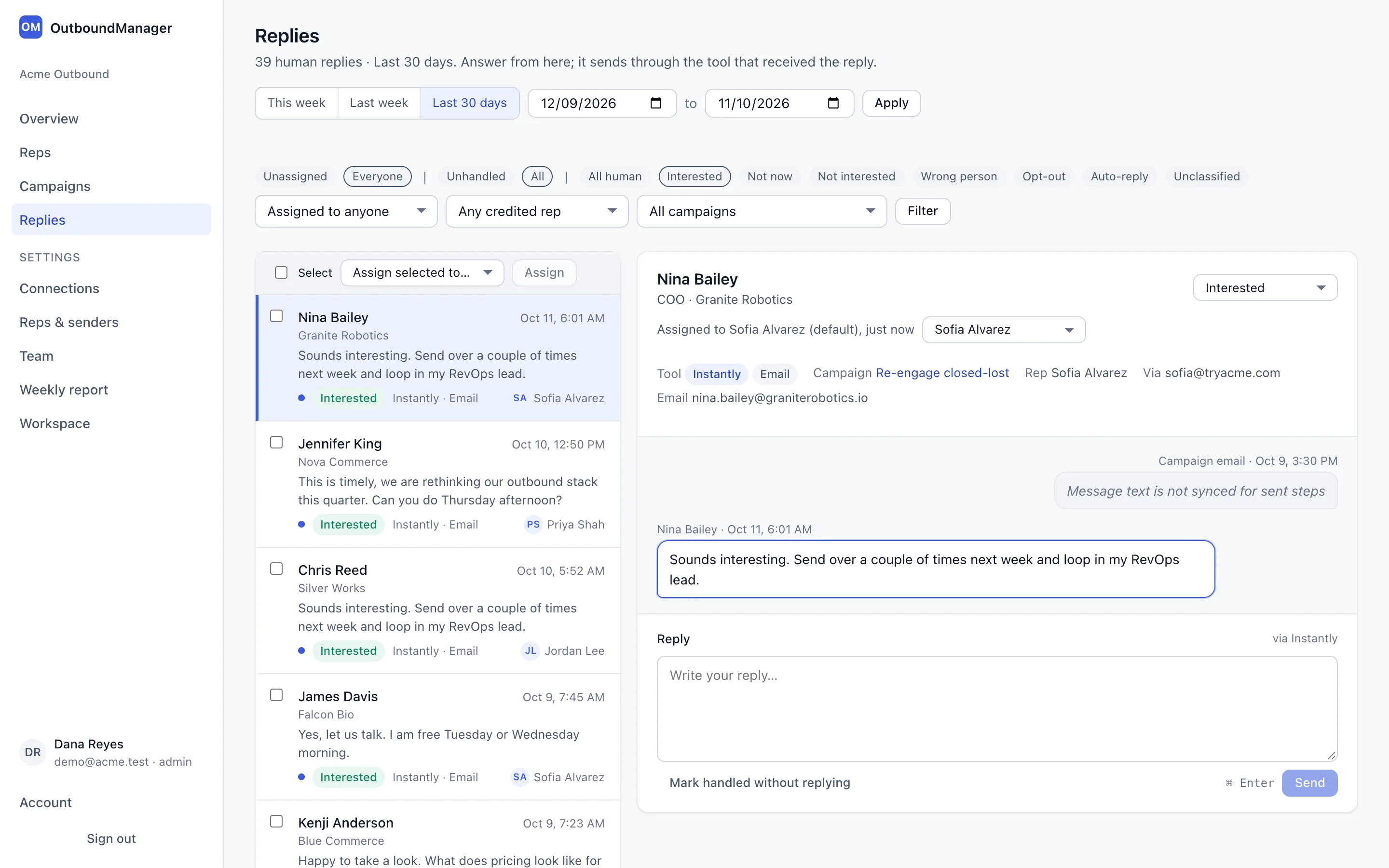The width and height of the screenshot is (1389, 868).
Task: Open calendar picker on 12/09/2026 start date
Action: (655, 103)
